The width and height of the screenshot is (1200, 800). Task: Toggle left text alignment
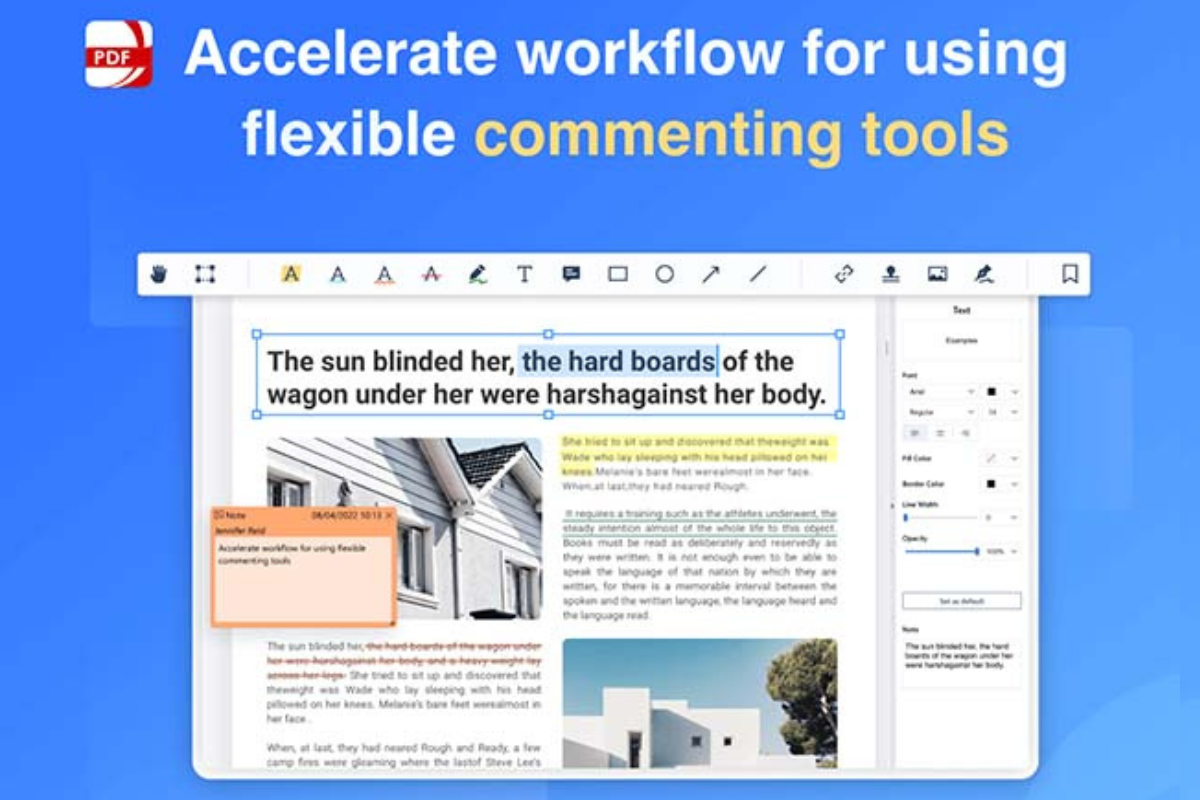click(916, 433)
